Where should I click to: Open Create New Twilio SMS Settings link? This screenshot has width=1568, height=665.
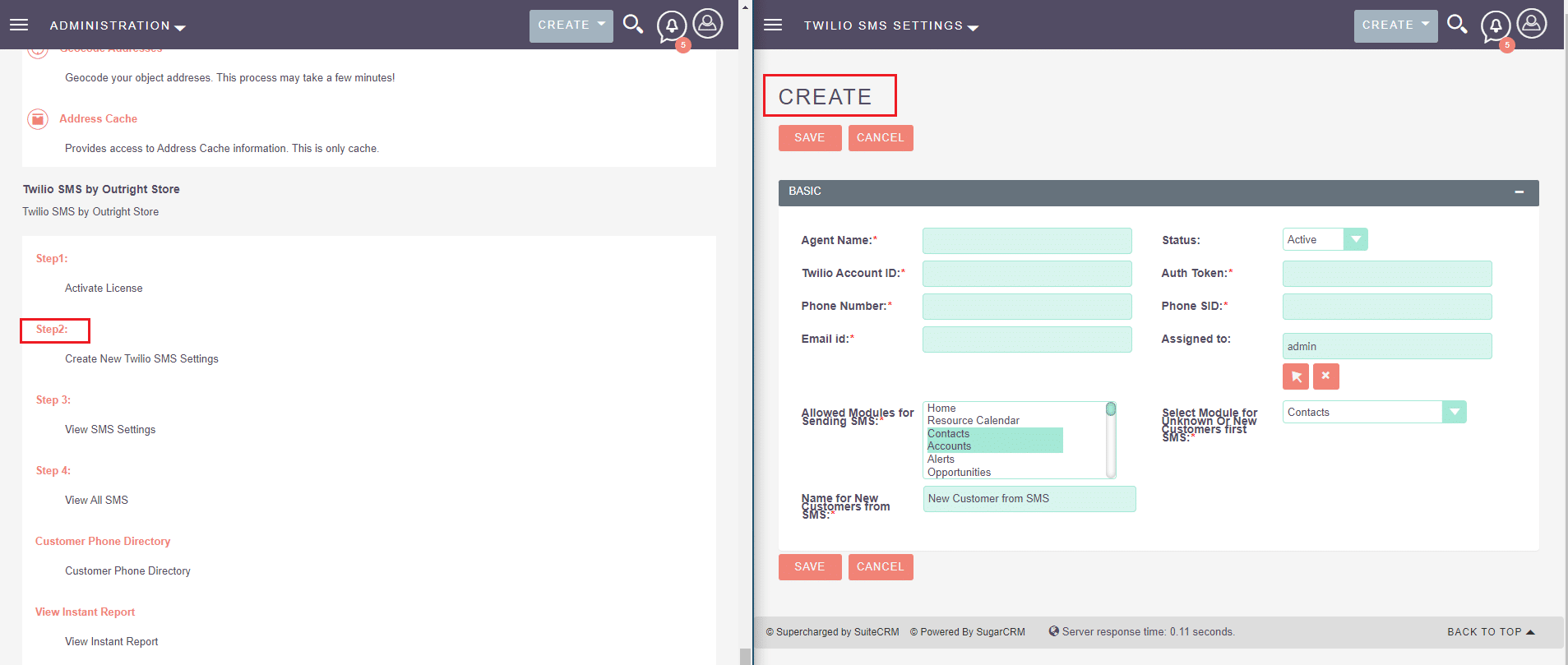coord(141,359)
